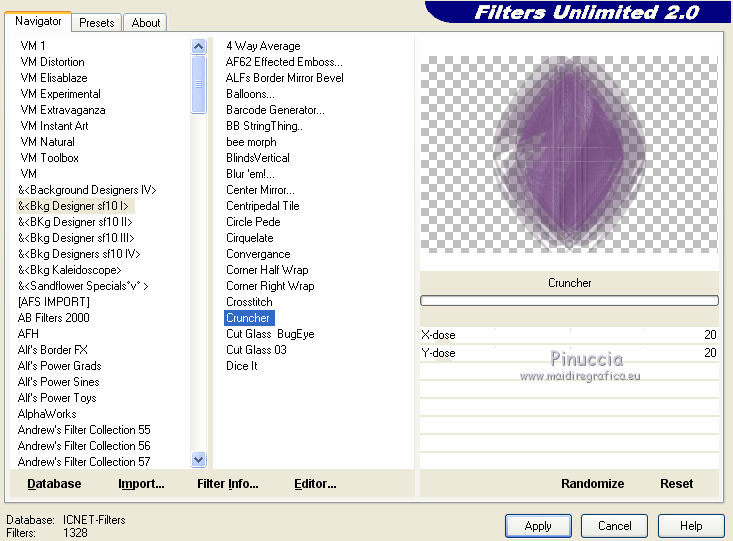Choose Center Mirror... filter

coord(260,190)
